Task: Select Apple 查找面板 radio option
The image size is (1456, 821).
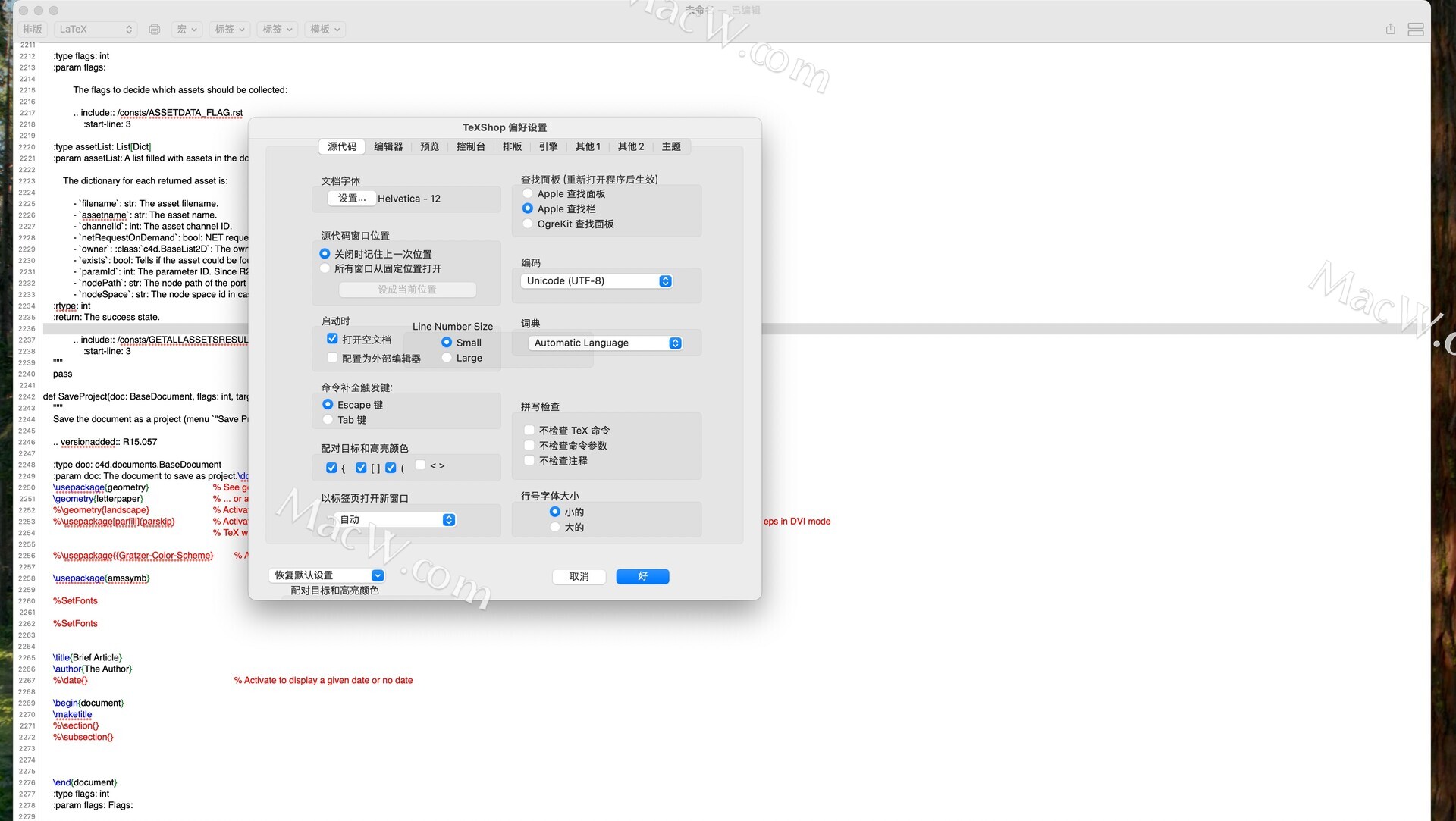Action: pyautogui.click(x=528, y=194)
